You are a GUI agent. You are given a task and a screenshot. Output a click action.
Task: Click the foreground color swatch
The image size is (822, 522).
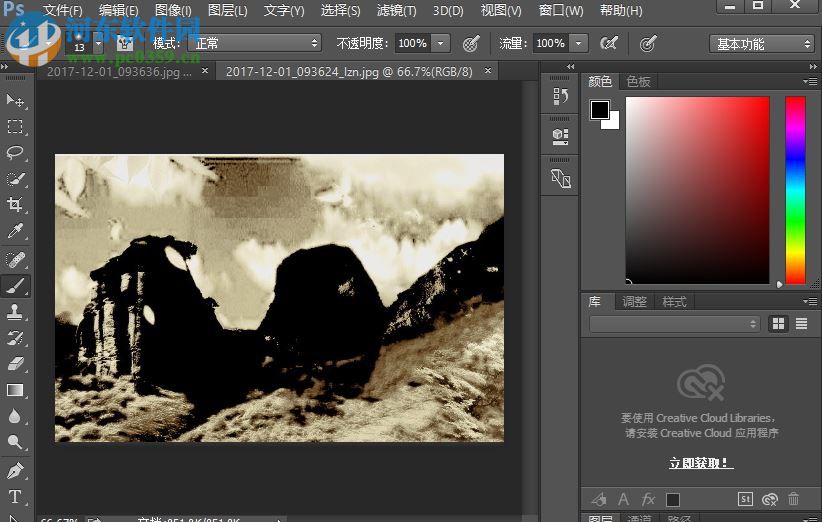[x=599, y=110]
